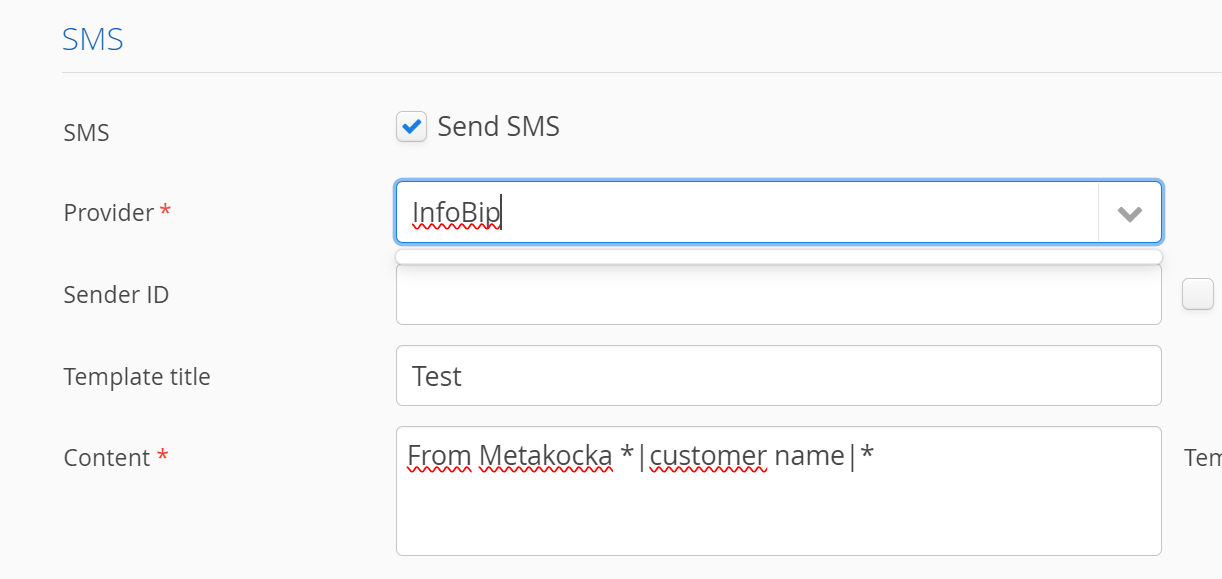Click the Content field label
Image resolution: width=1222 pixels, height=579 pixels.
tap(106, 458)
